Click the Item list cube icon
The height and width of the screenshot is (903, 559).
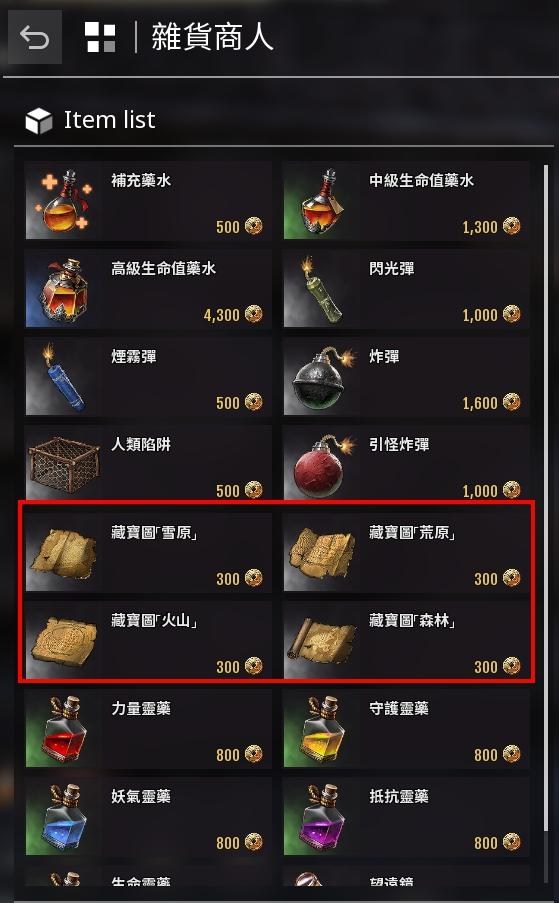click(x=39, y=120)
